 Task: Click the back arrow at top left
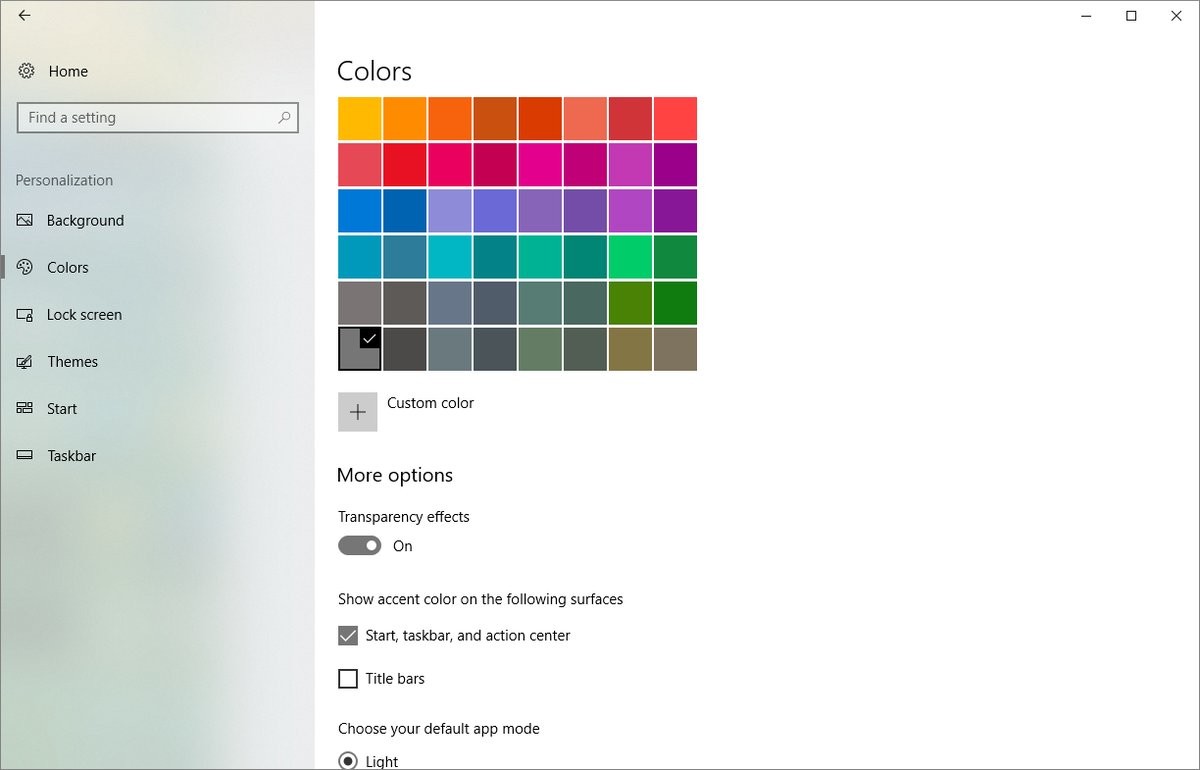pos(24,16)
